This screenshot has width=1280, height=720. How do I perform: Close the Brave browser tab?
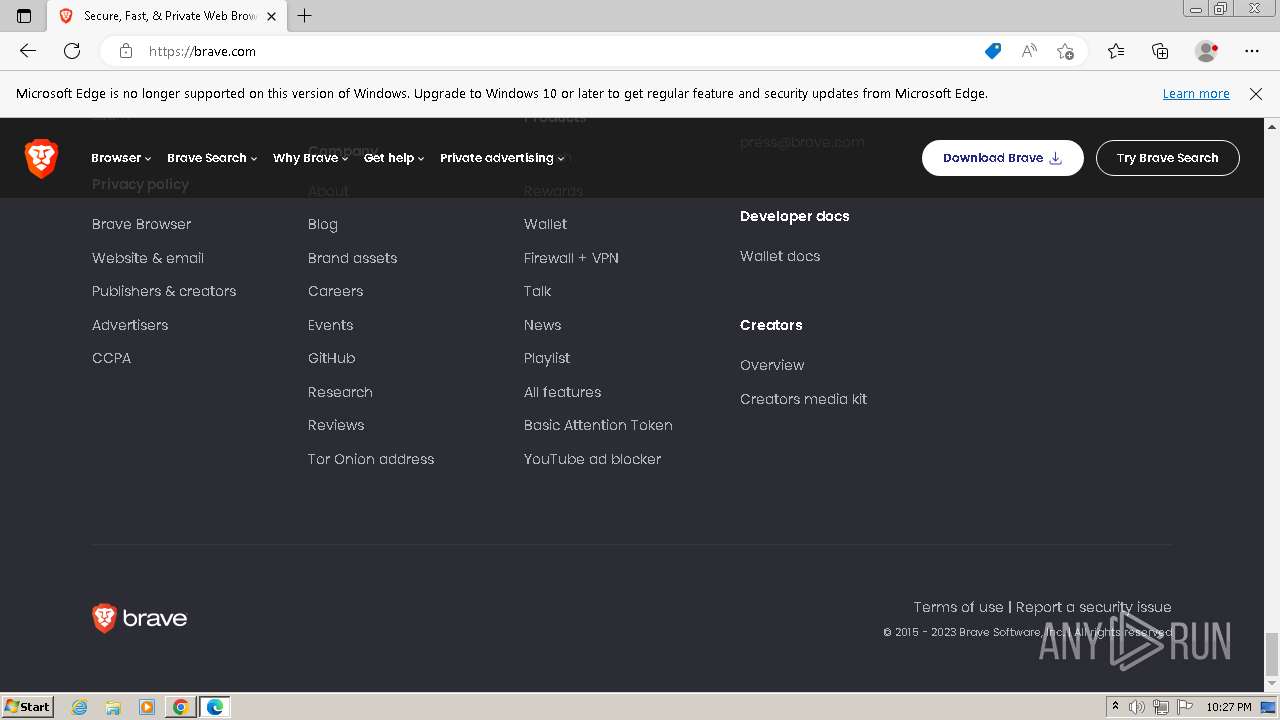[271, 16]
